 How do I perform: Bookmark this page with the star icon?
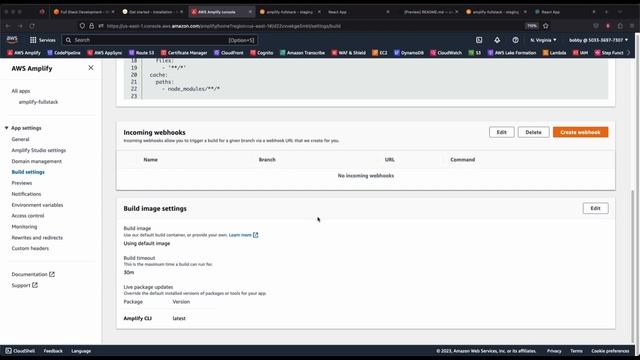(x=546, y=26)
